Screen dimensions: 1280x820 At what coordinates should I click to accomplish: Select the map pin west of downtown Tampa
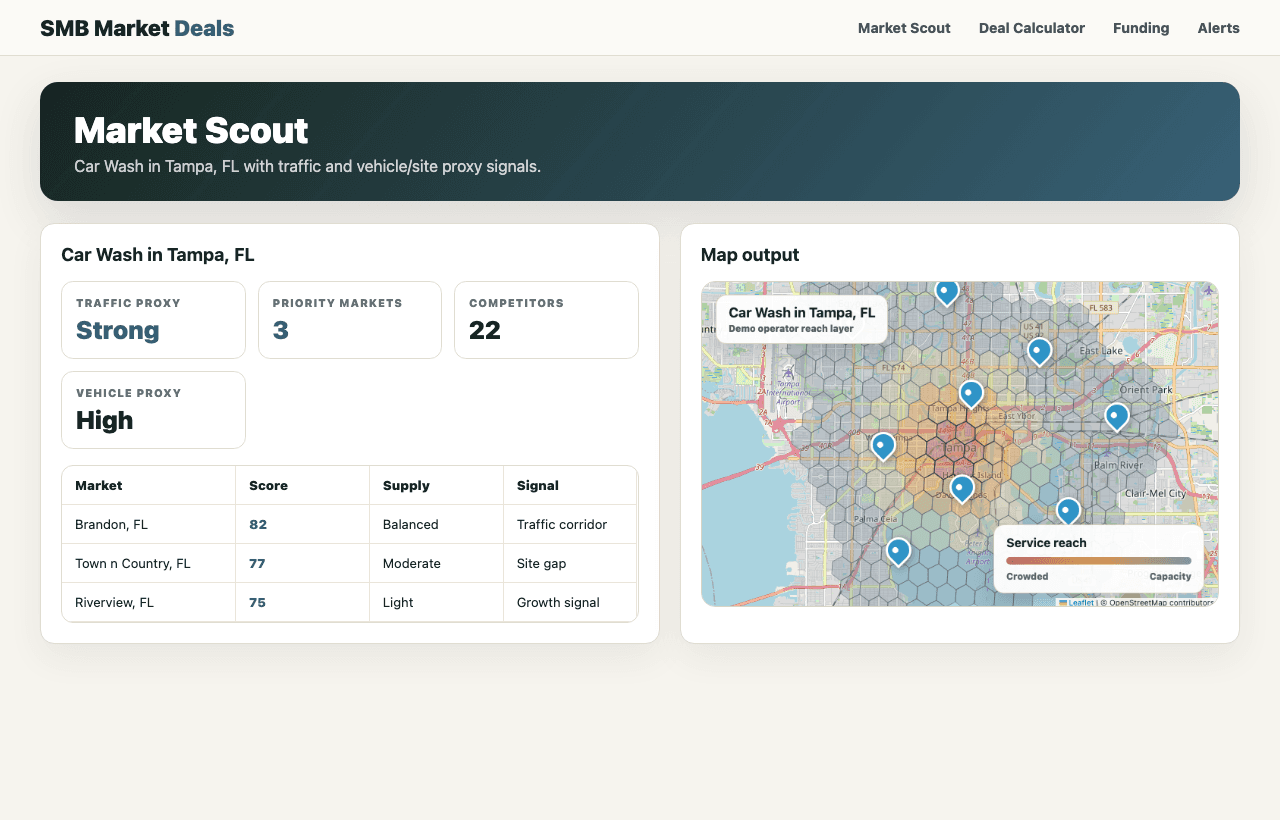tap(883, 445)
